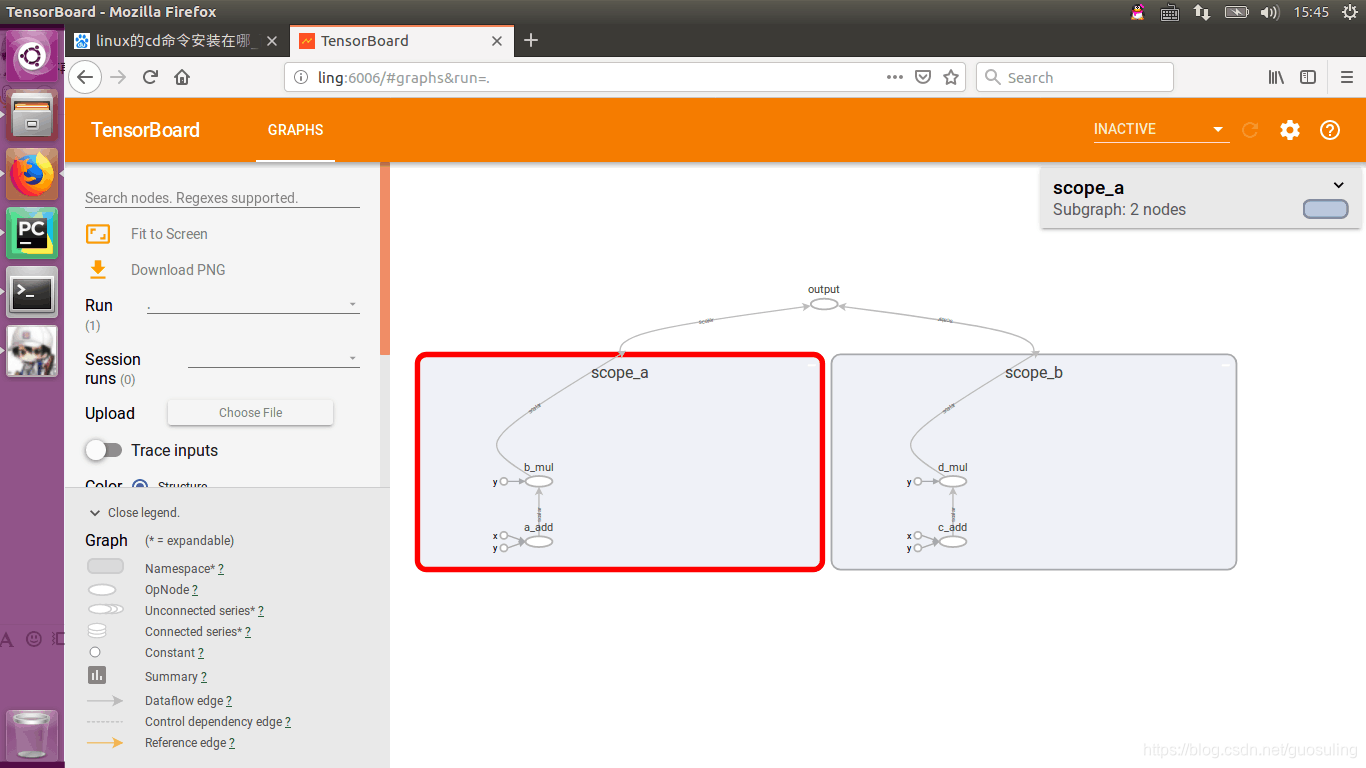Open a new browser tab
Screen dimensions: 1366x768
pyautogui.click(x=531, y=41)
